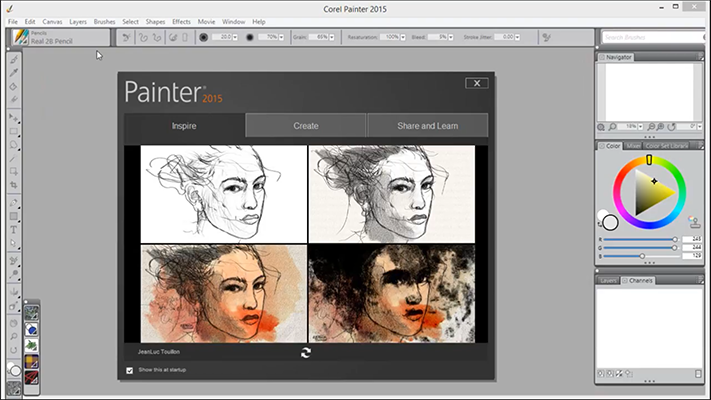Select the Pen tool in the toolbox
711x400 pixels.
pyautogui.click(x=14, y=203)
